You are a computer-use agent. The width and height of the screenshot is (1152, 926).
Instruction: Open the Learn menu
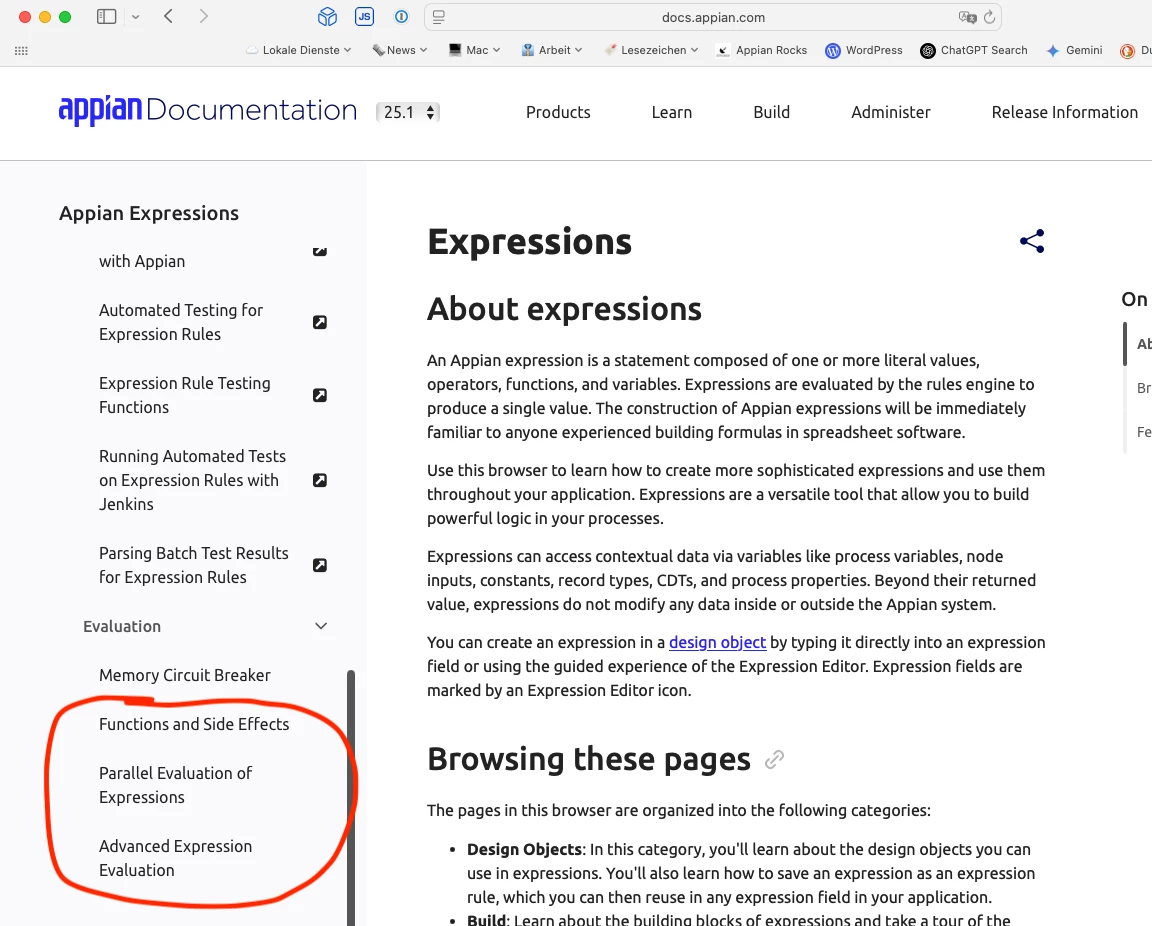(x=672, y=112)
